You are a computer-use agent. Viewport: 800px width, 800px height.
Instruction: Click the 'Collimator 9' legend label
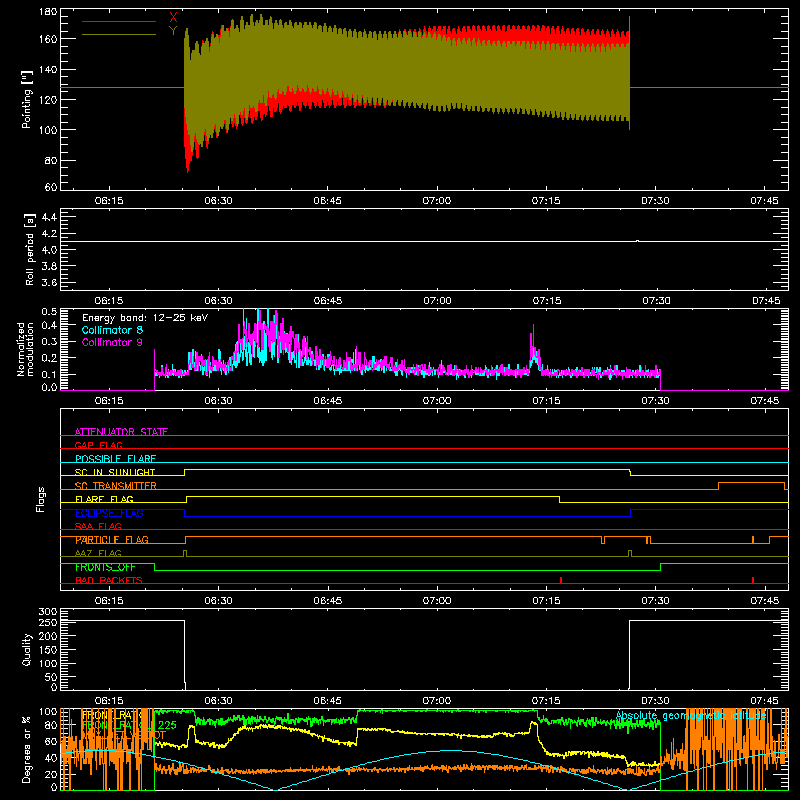112,342
